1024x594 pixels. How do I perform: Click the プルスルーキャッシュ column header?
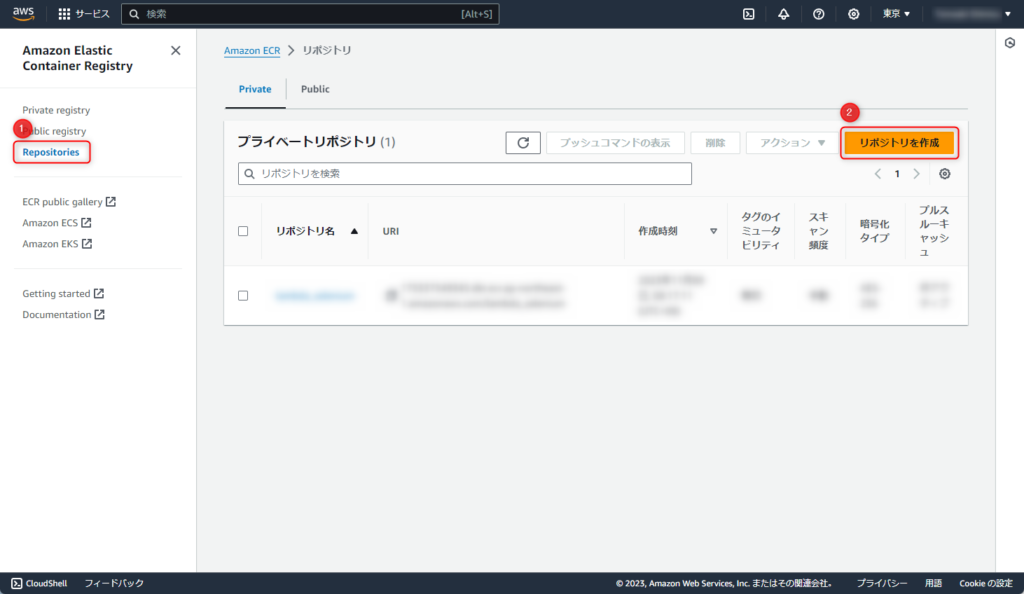click(x=934, y=231)
